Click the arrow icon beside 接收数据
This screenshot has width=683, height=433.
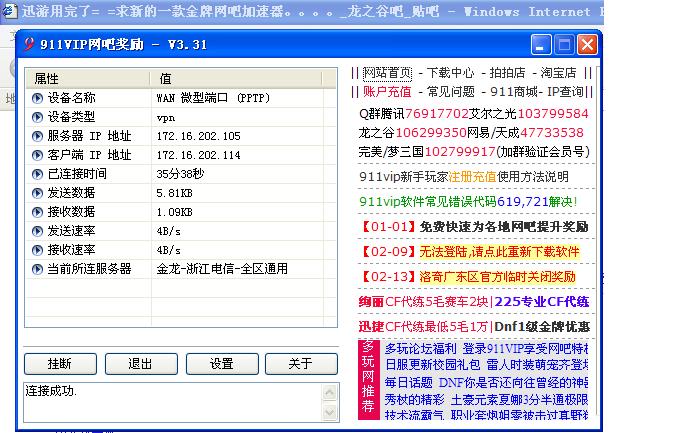tap(37, 212)
